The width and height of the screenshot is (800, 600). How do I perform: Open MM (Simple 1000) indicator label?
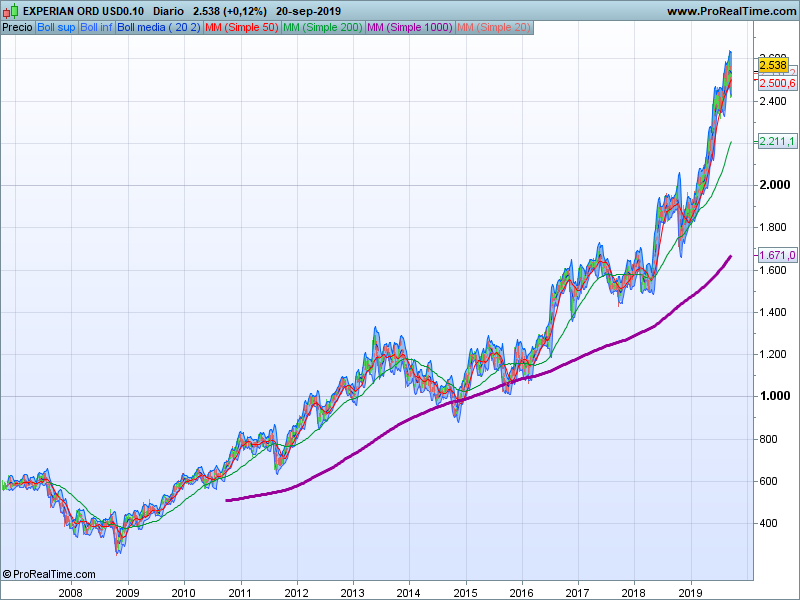pyautogui.click(x=410, y=28)
